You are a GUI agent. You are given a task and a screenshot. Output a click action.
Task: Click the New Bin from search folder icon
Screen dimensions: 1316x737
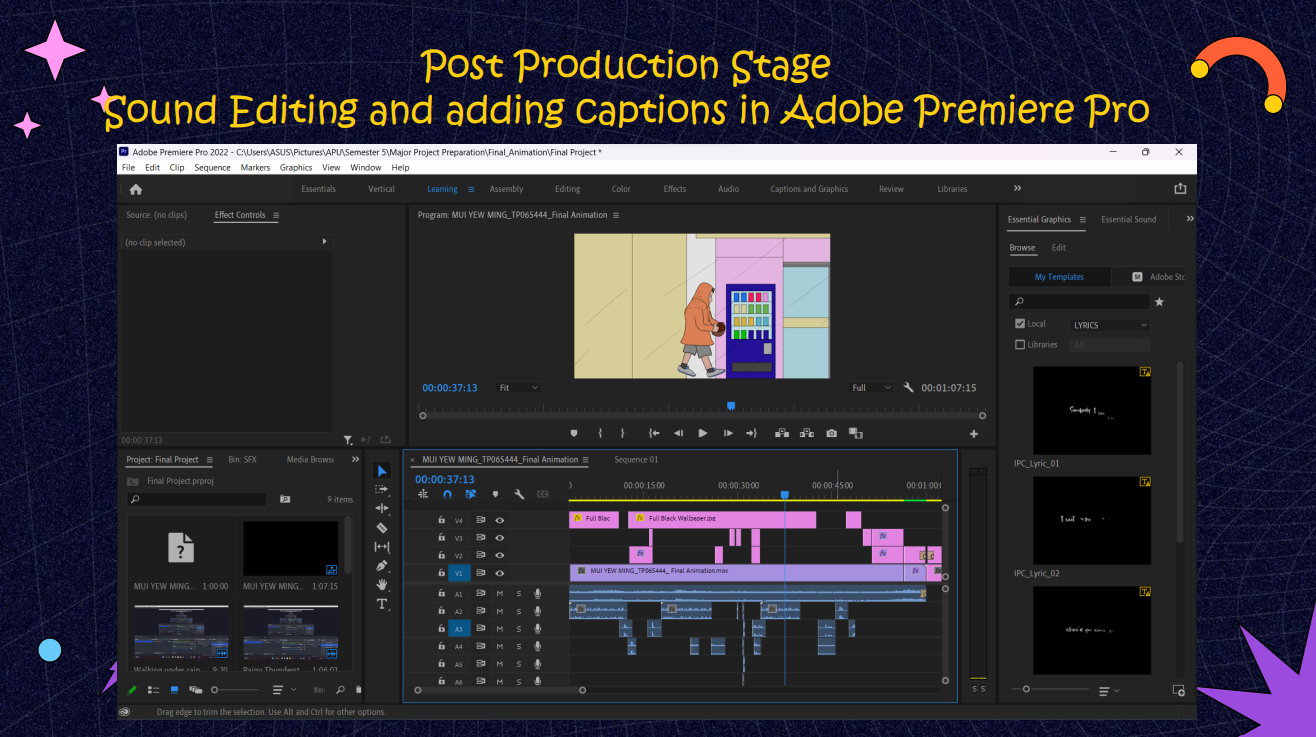click(x=284, y=499)
